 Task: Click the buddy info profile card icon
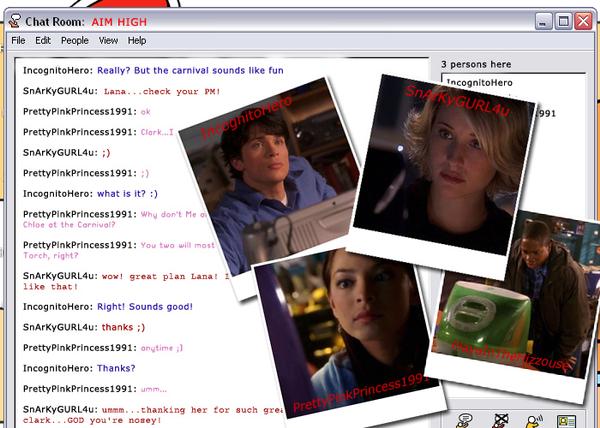[x=567, y=420]
